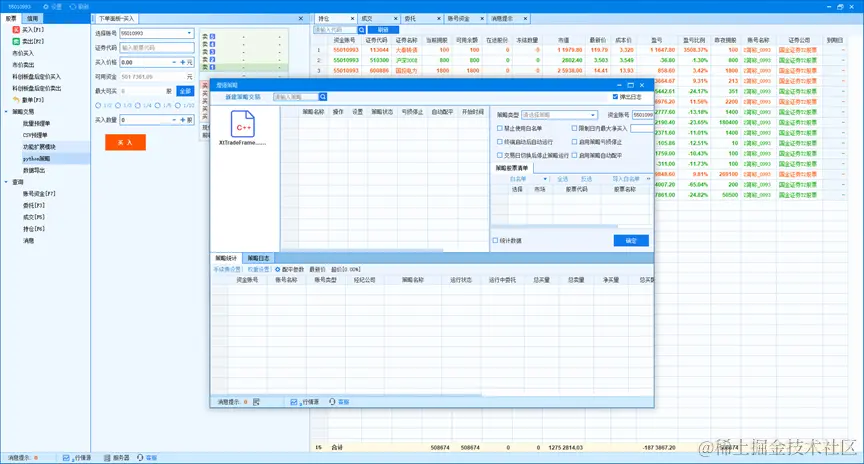Select the 1/10 position radio button
This screenshot has width=864, height=464.
pos(177,106)
